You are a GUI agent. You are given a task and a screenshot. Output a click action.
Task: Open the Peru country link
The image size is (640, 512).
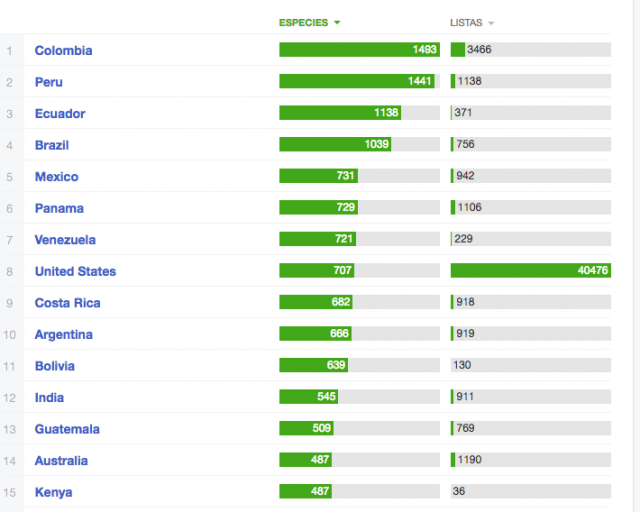(49, 82)
